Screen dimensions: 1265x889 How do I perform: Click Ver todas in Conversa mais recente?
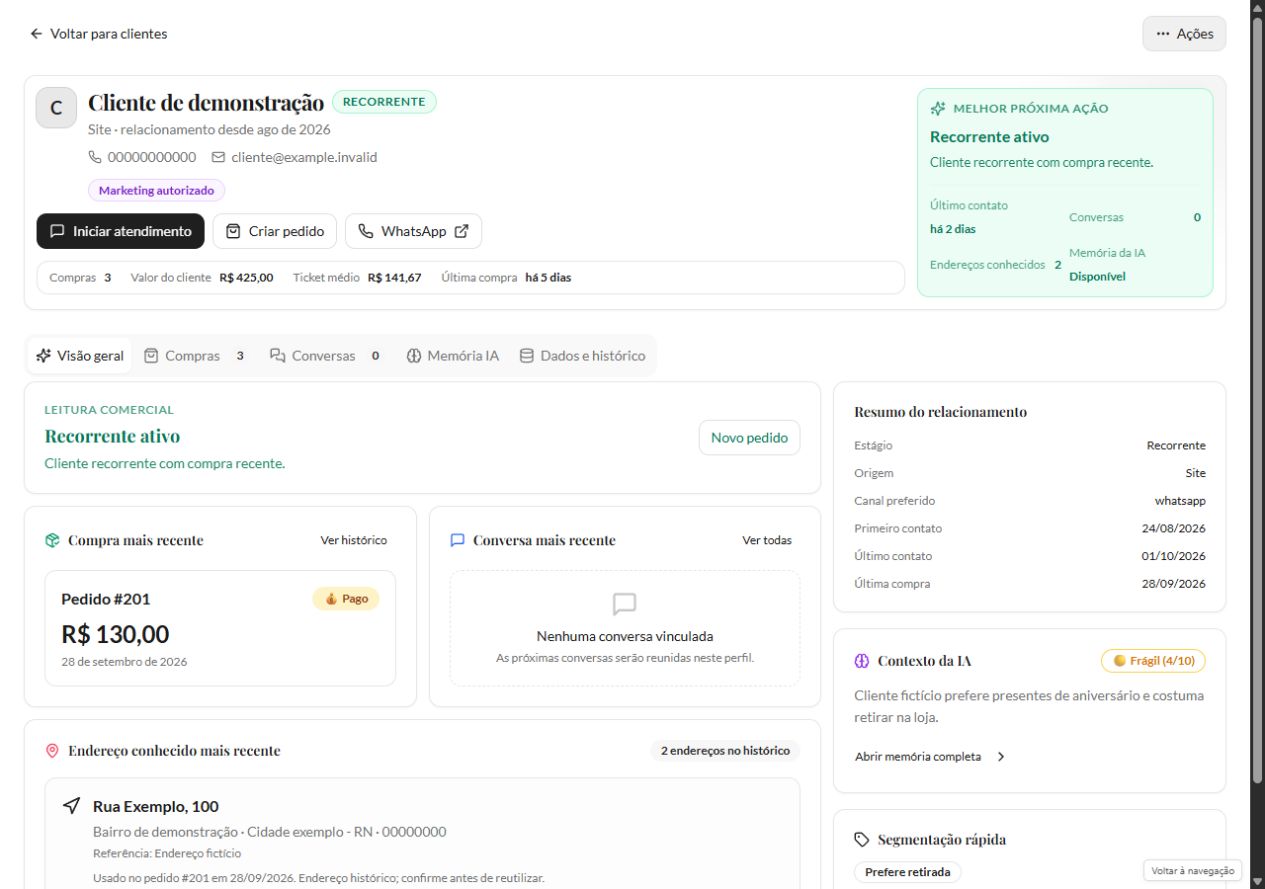[x=767, y=540]
